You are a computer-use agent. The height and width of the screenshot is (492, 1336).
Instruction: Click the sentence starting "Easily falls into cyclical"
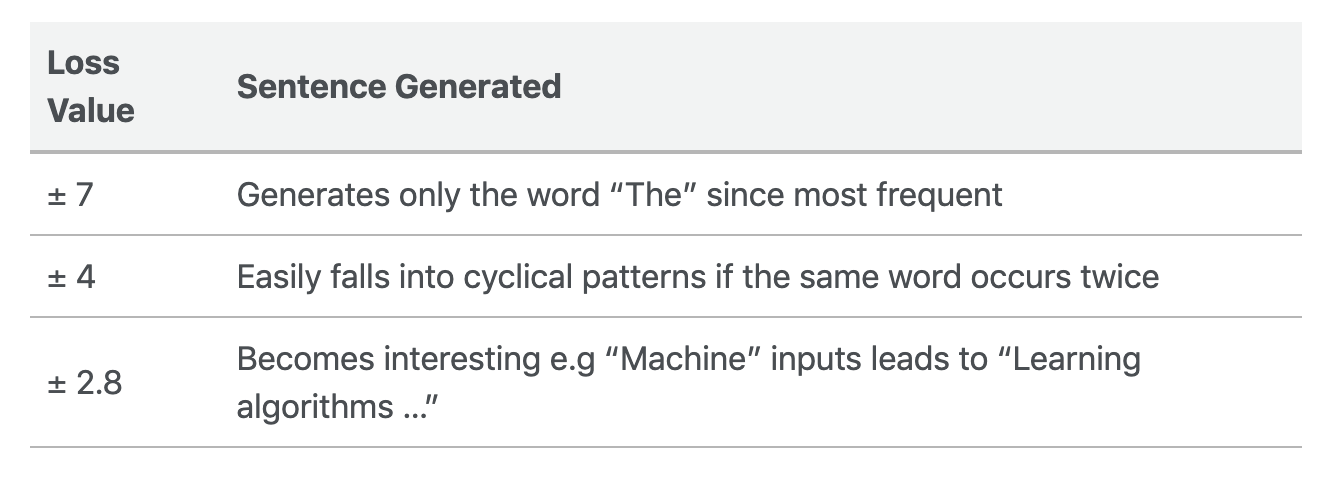click(698, 276)
